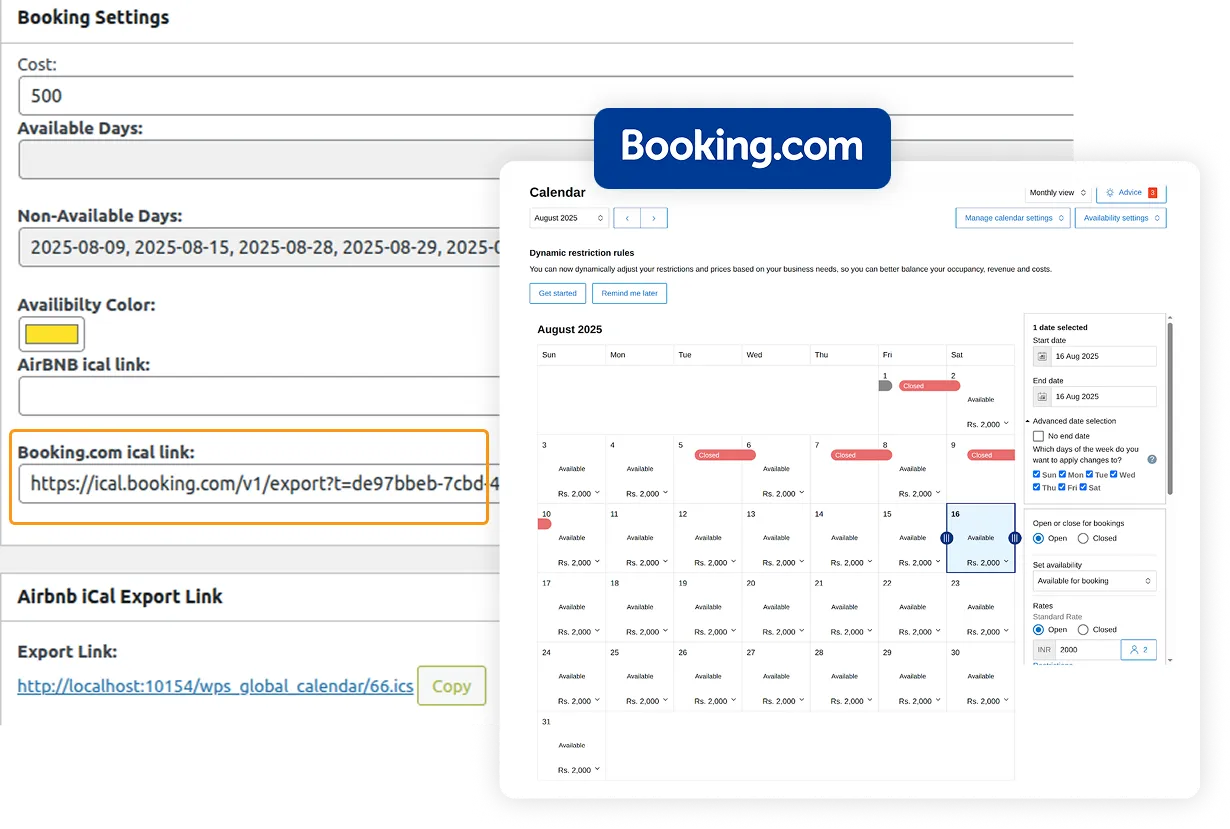Open the price chevron on August 2
The width and height of the screenshot is (1230, 829).
[1005, 424]
